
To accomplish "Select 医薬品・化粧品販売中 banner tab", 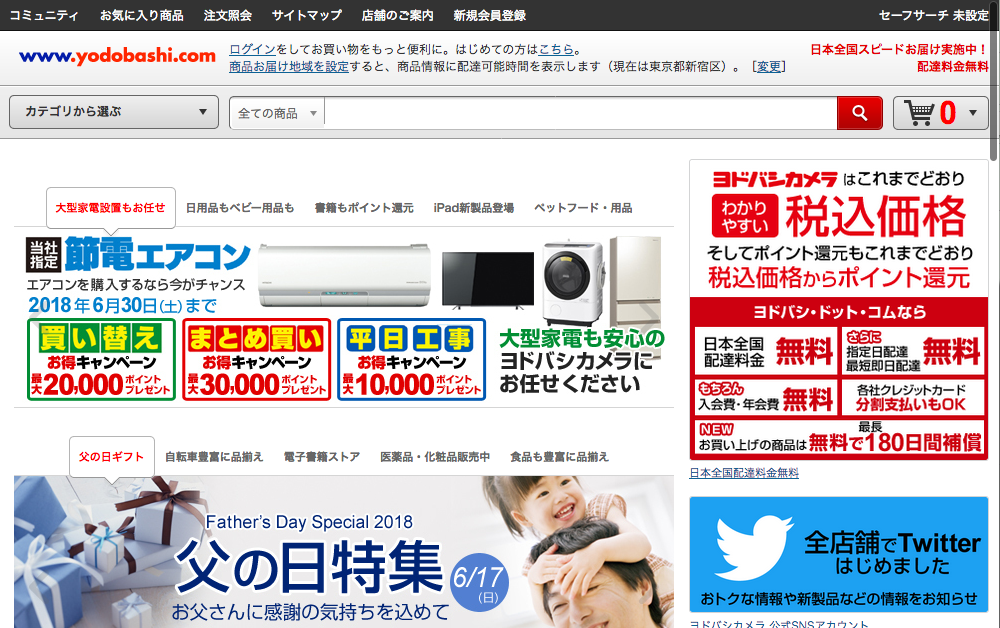I will click(x=435, y=456).
